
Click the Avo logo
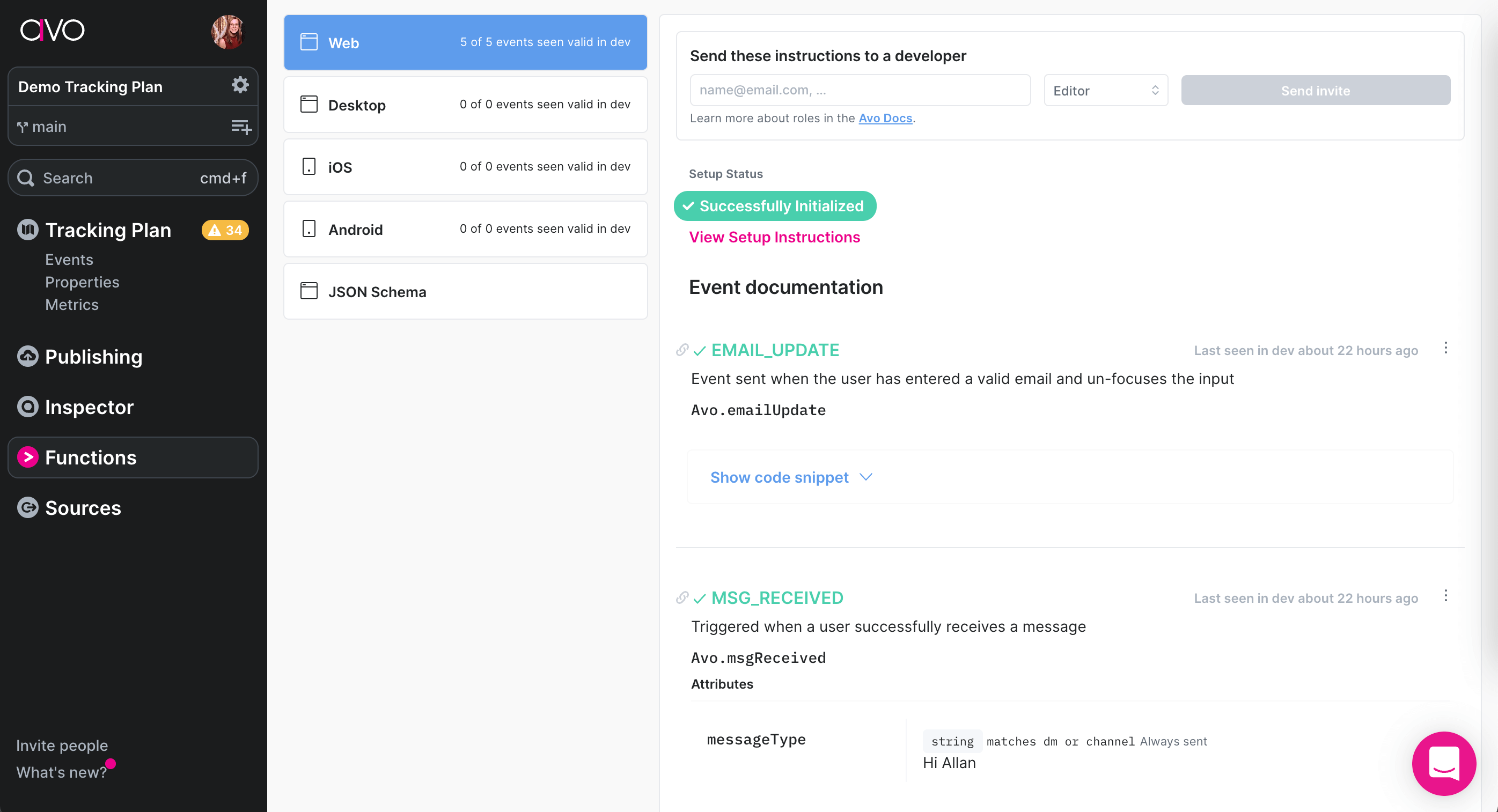pyautogui.click(x=53, y=30)
